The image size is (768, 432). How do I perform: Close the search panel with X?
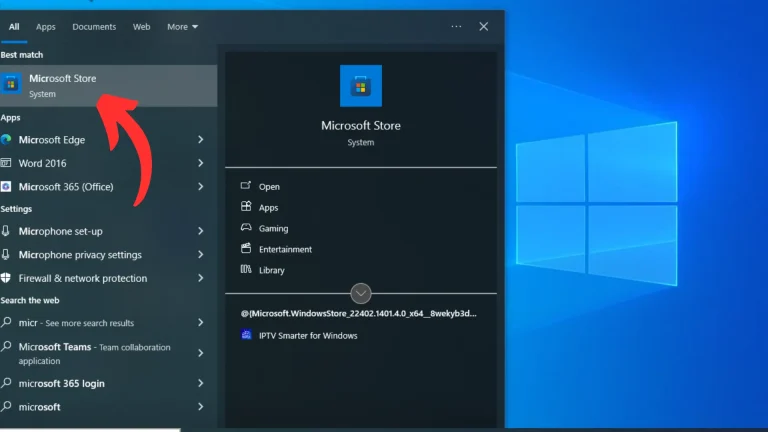click(483, 26)
